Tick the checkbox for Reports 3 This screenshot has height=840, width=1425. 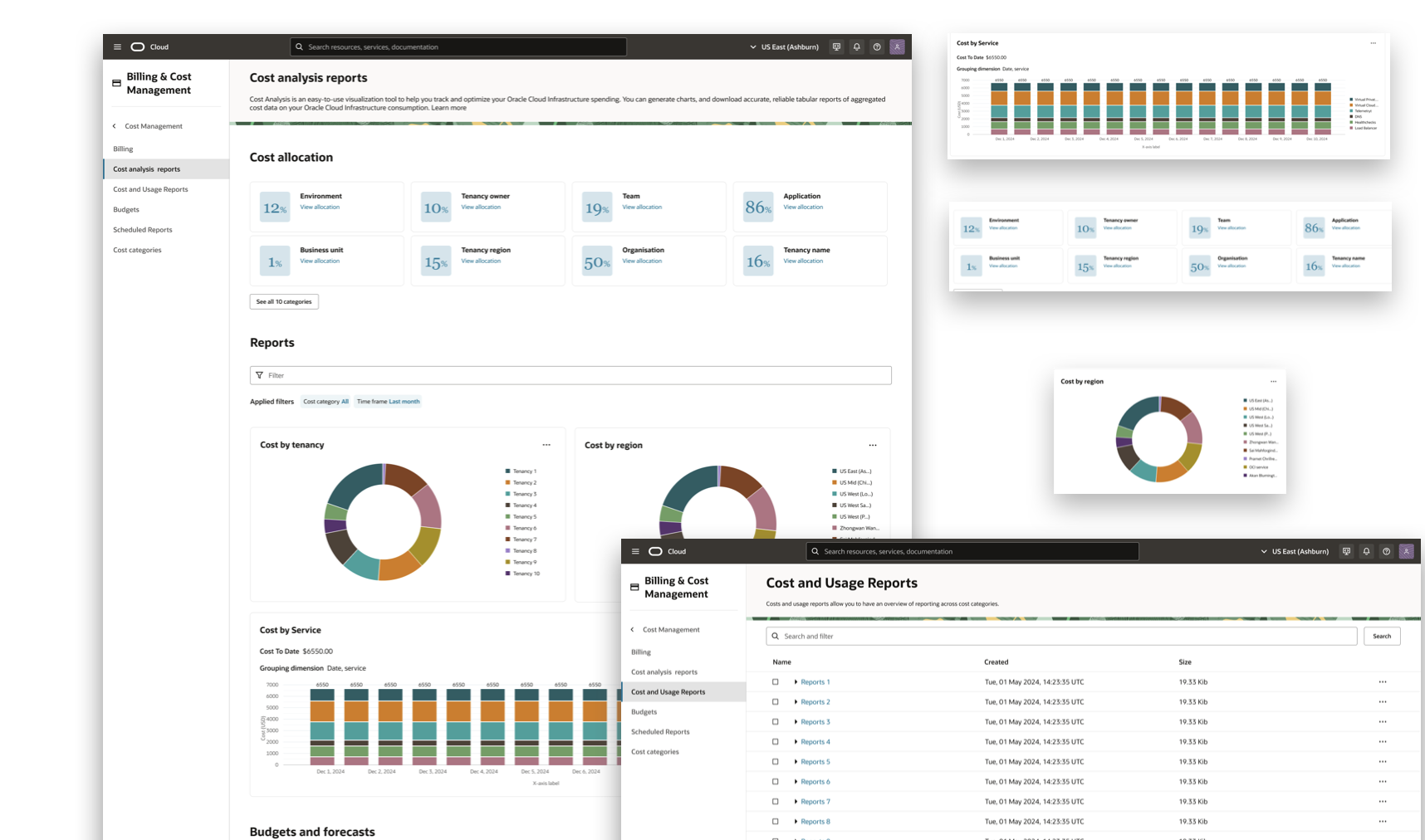(x=776, y=721)
